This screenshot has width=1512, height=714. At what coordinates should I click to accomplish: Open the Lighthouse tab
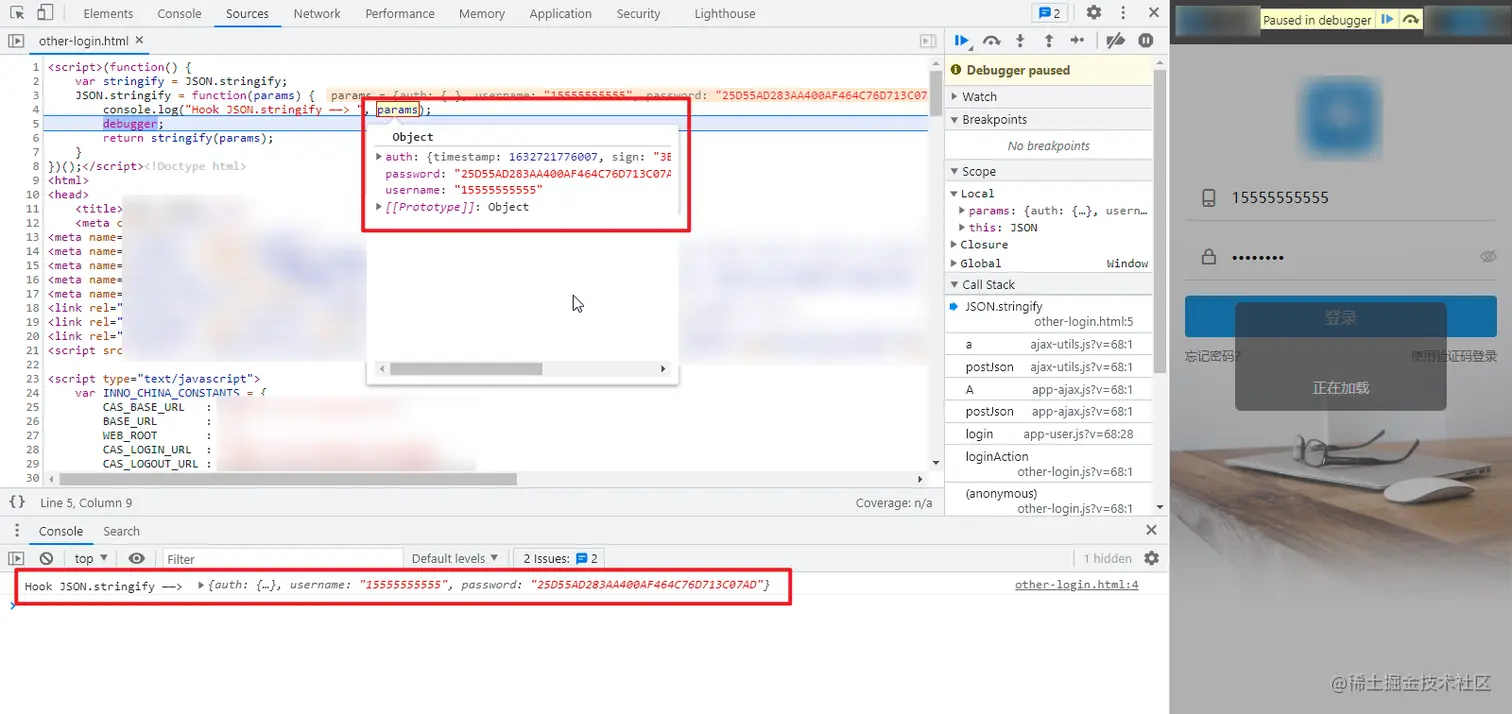pyautogui.click(x=725, y=13)
